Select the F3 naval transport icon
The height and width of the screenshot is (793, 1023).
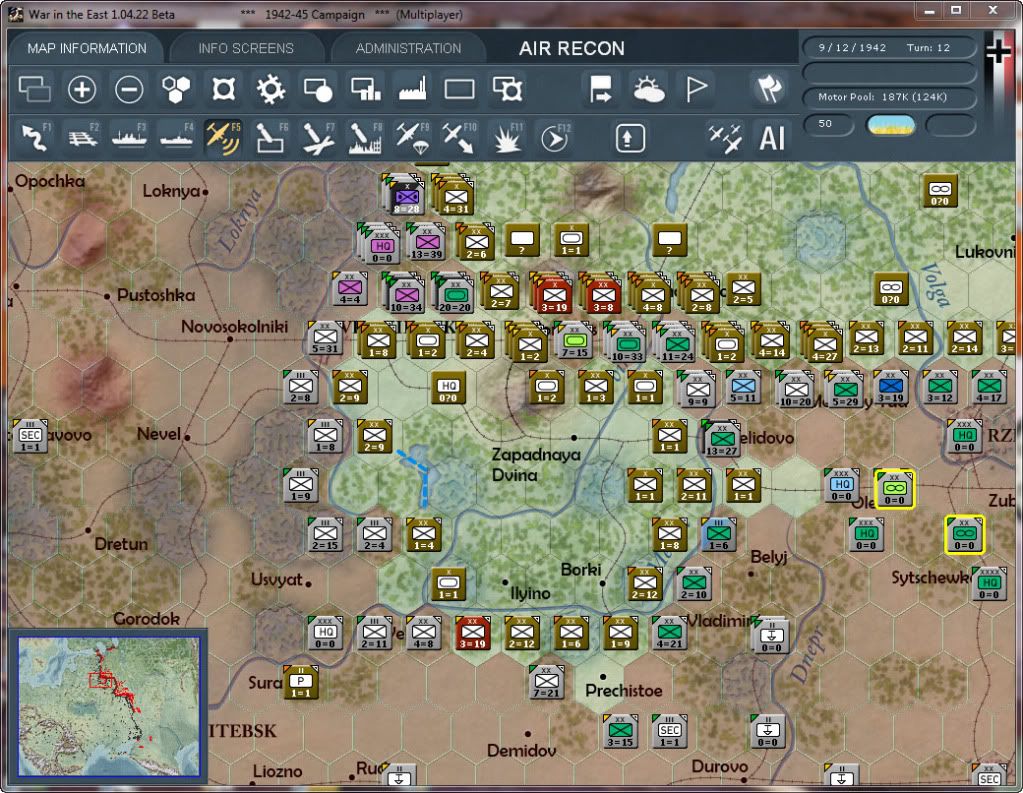(129, 138)
